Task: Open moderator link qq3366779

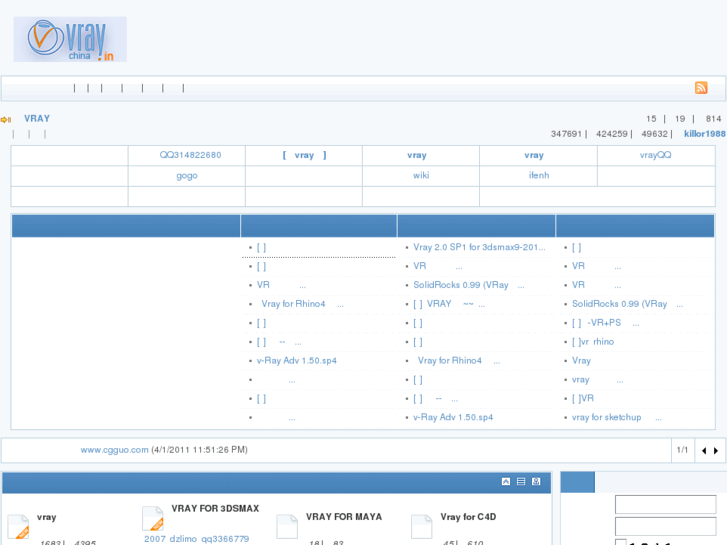Action: 225,539
